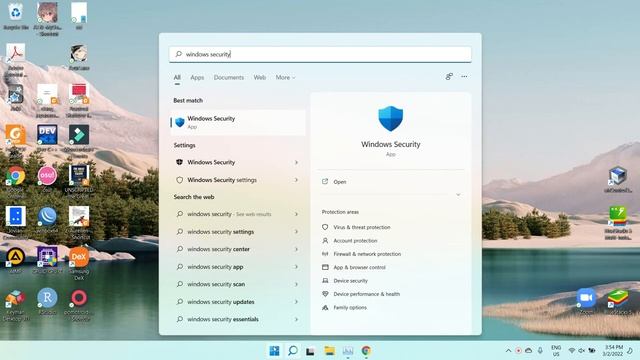This screenshot has height=360, width=640.
Task: Click the Windows Start button
Action: click(274, 351)
